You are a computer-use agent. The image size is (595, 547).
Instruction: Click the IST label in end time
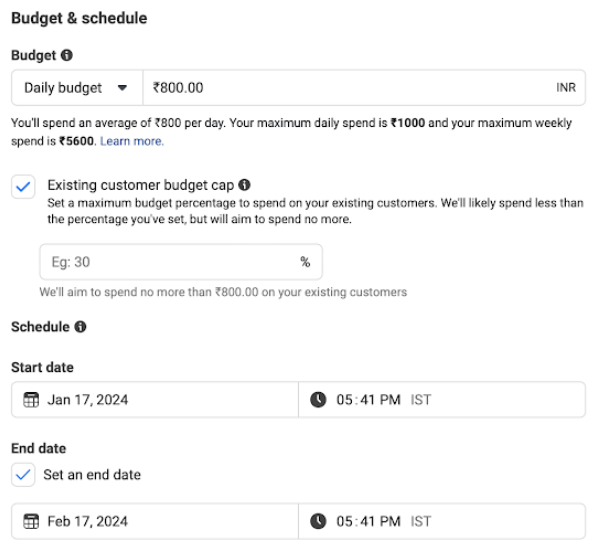(x=421, y=521)
